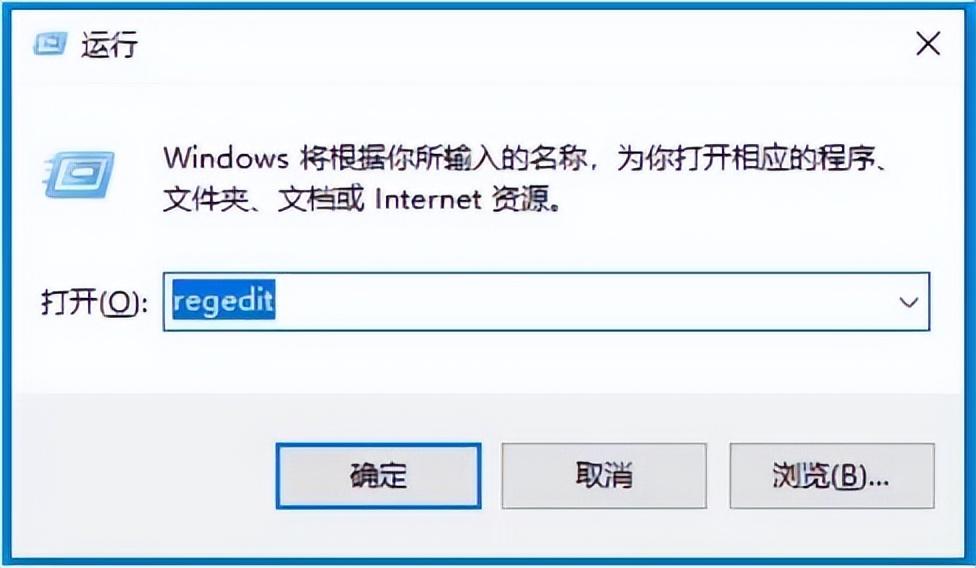The height and width of the screenshot is (568, 976).
Task: Click the 将根据你所输入的名称 text
Action: point(443,159)
